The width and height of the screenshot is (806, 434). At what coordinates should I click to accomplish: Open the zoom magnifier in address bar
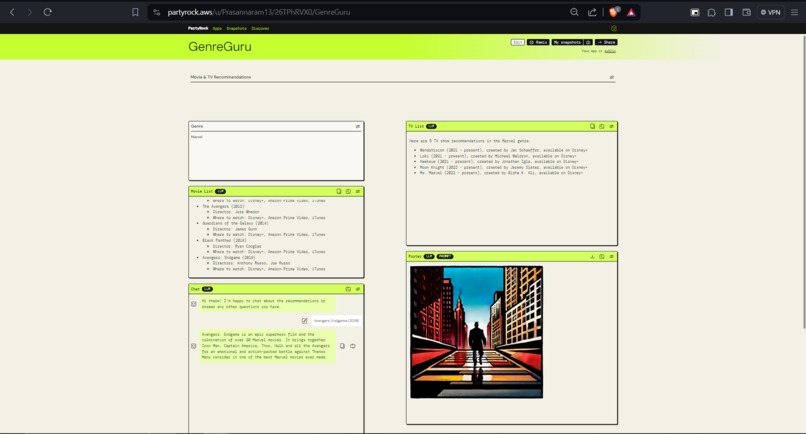[574, 12]
